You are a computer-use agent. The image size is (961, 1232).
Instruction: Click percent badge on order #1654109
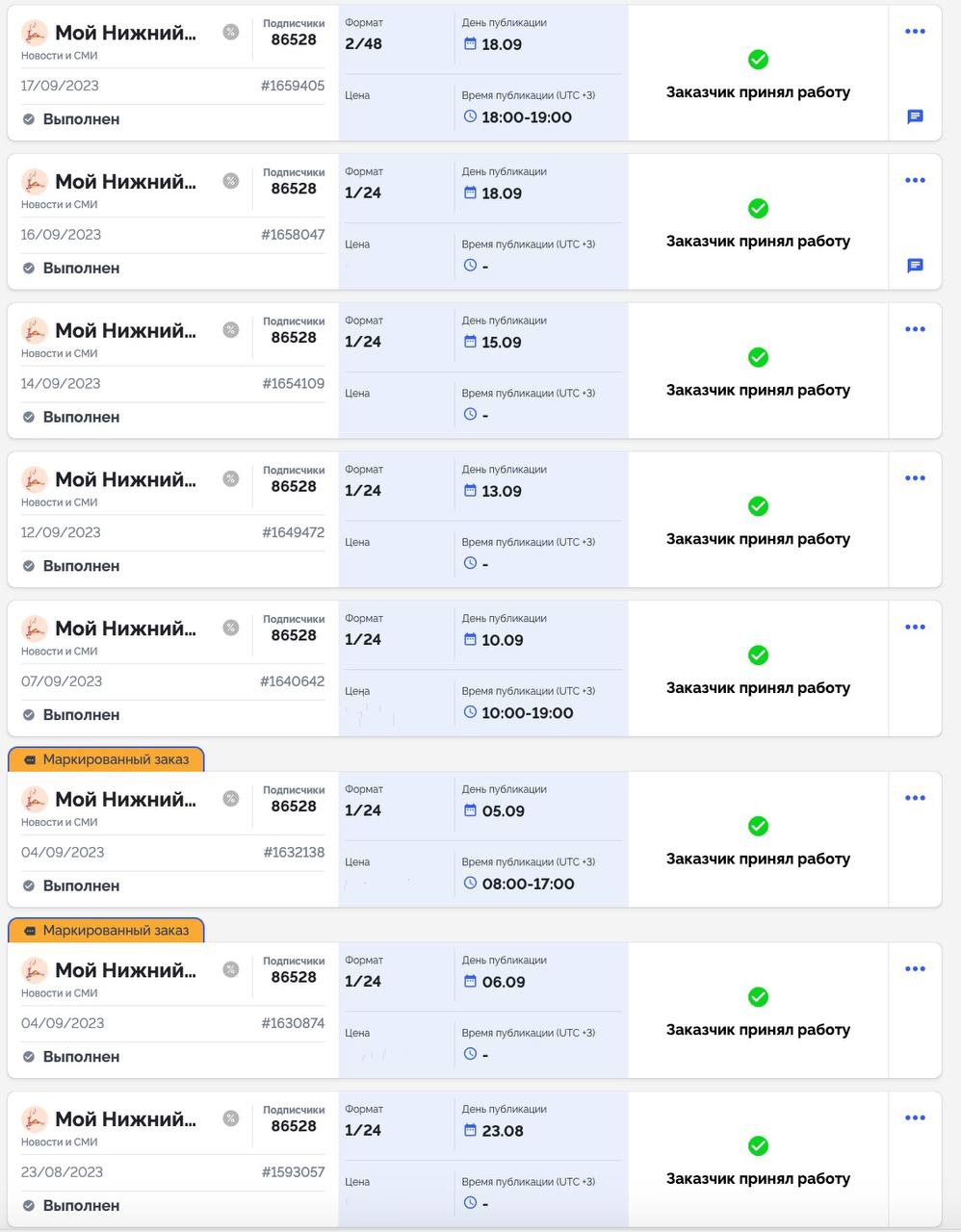coord(231,330)
